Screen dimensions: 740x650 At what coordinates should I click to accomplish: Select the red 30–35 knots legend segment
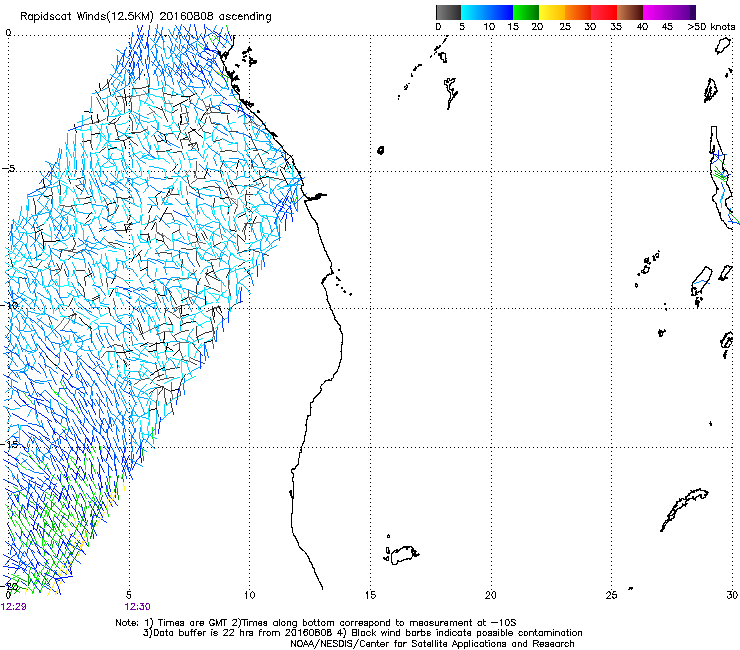[604, 12]
